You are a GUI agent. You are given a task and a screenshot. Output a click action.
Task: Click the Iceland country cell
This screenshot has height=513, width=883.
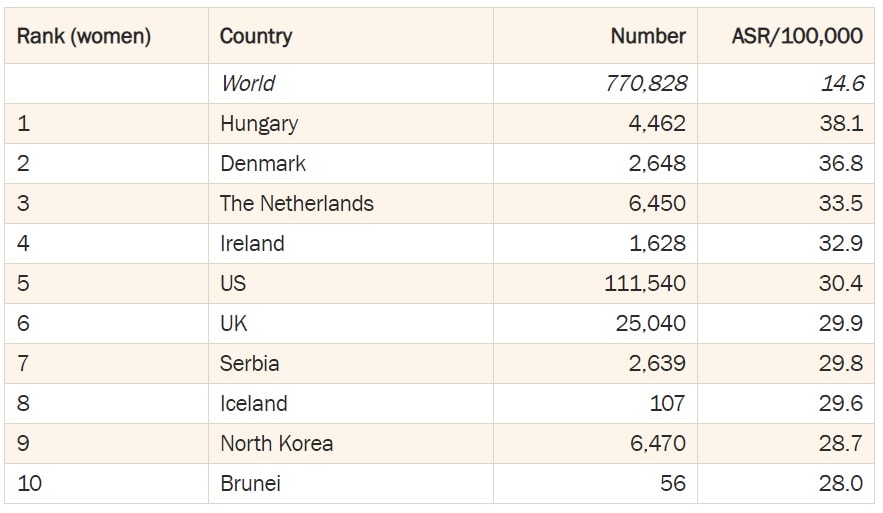tap(254, 404)
